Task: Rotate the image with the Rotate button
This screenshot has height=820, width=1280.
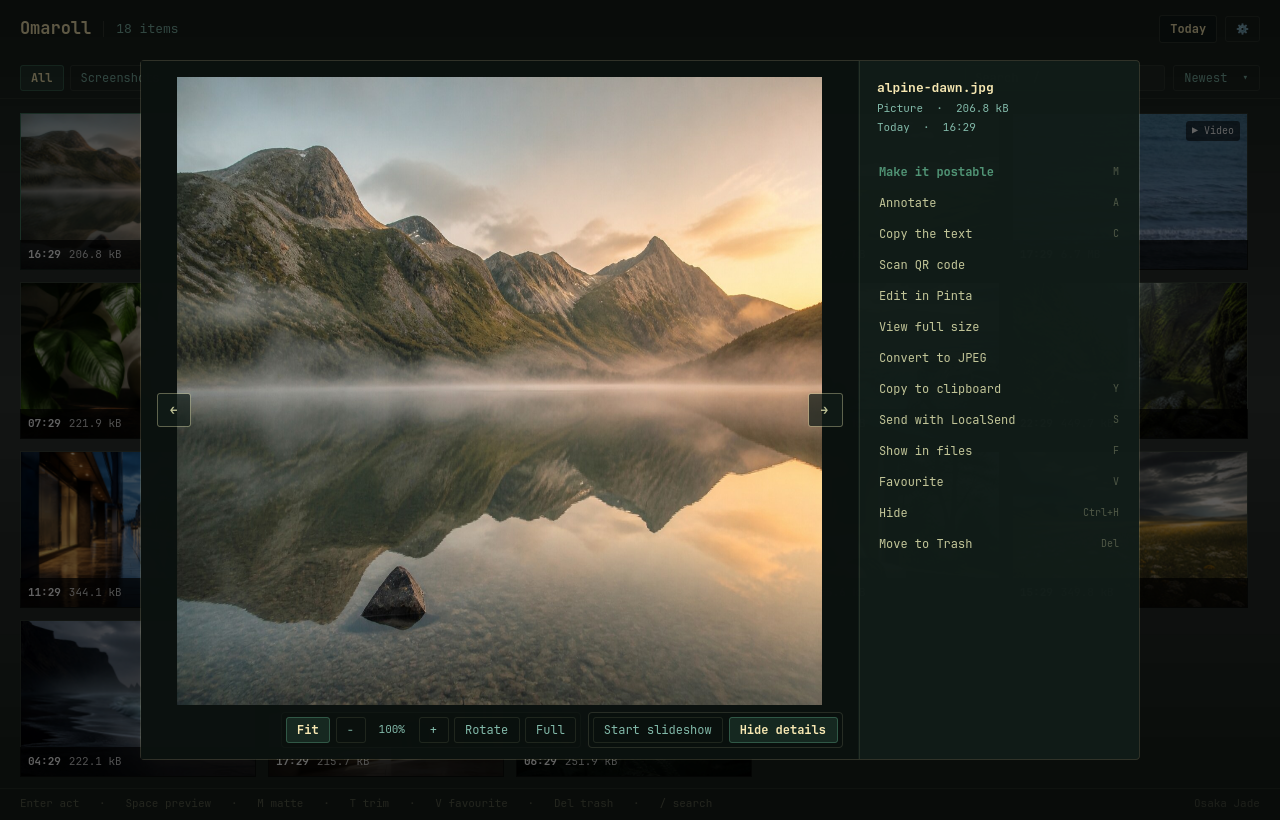Action: tap(487, 730)
